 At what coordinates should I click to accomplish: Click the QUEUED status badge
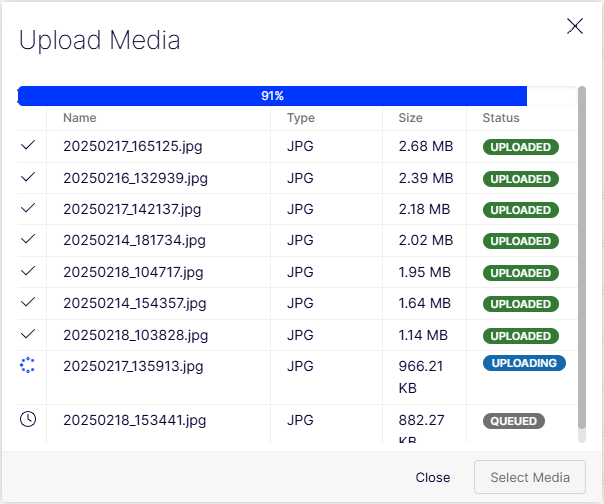coord(514,421)
